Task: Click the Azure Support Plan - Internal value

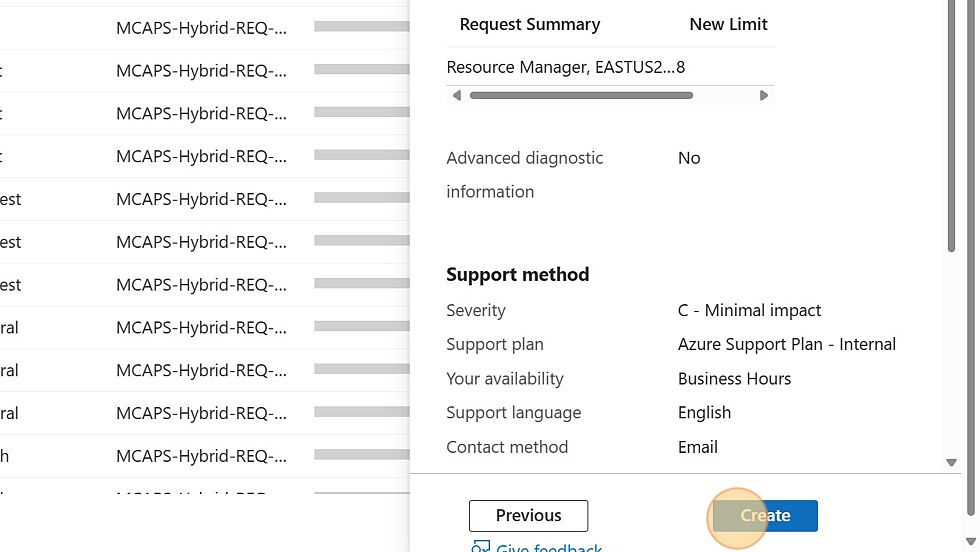Action: click(787, 344)
